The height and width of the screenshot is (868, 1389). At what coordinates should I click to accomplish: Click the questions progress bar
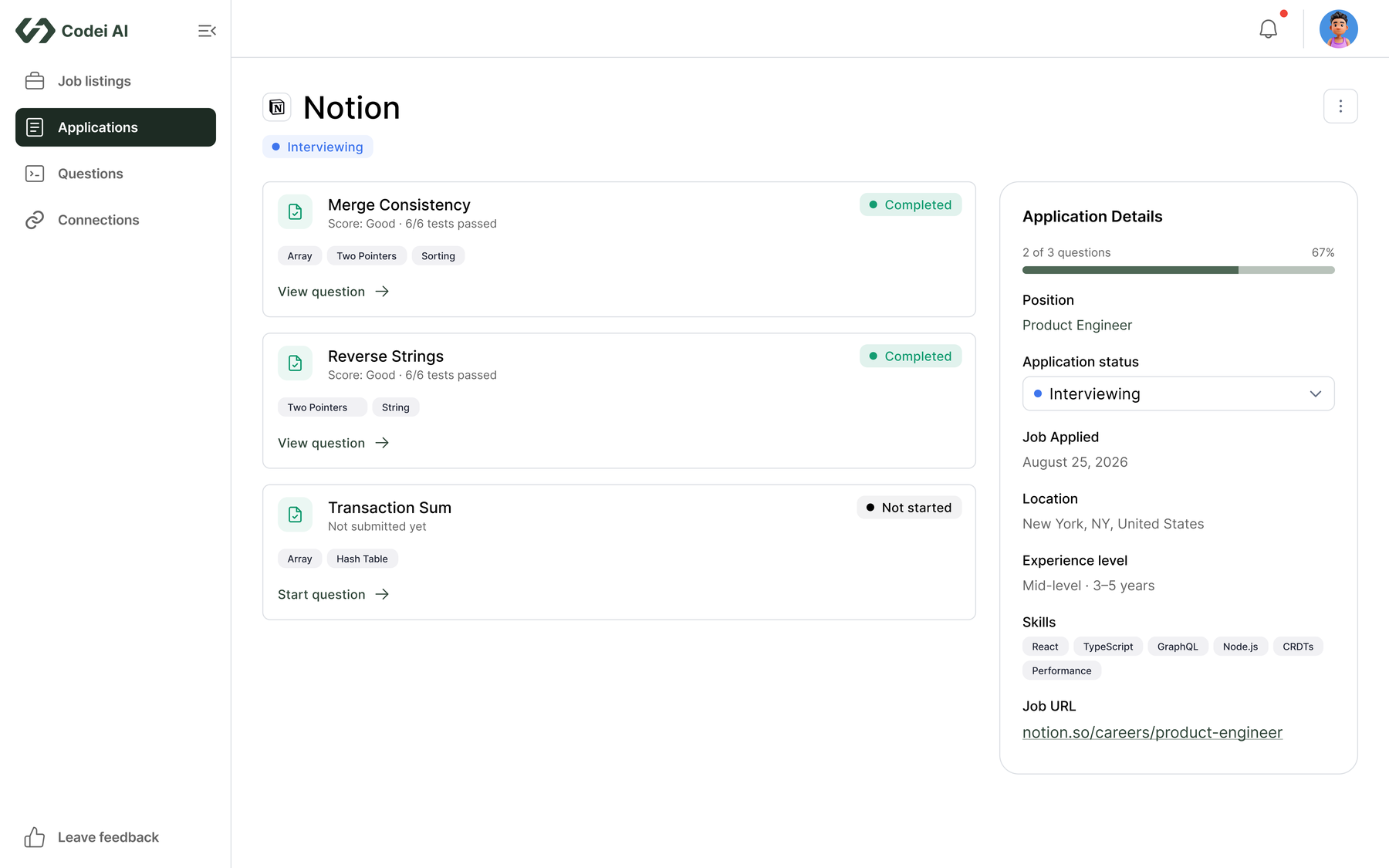click(x=1178, y=270)
